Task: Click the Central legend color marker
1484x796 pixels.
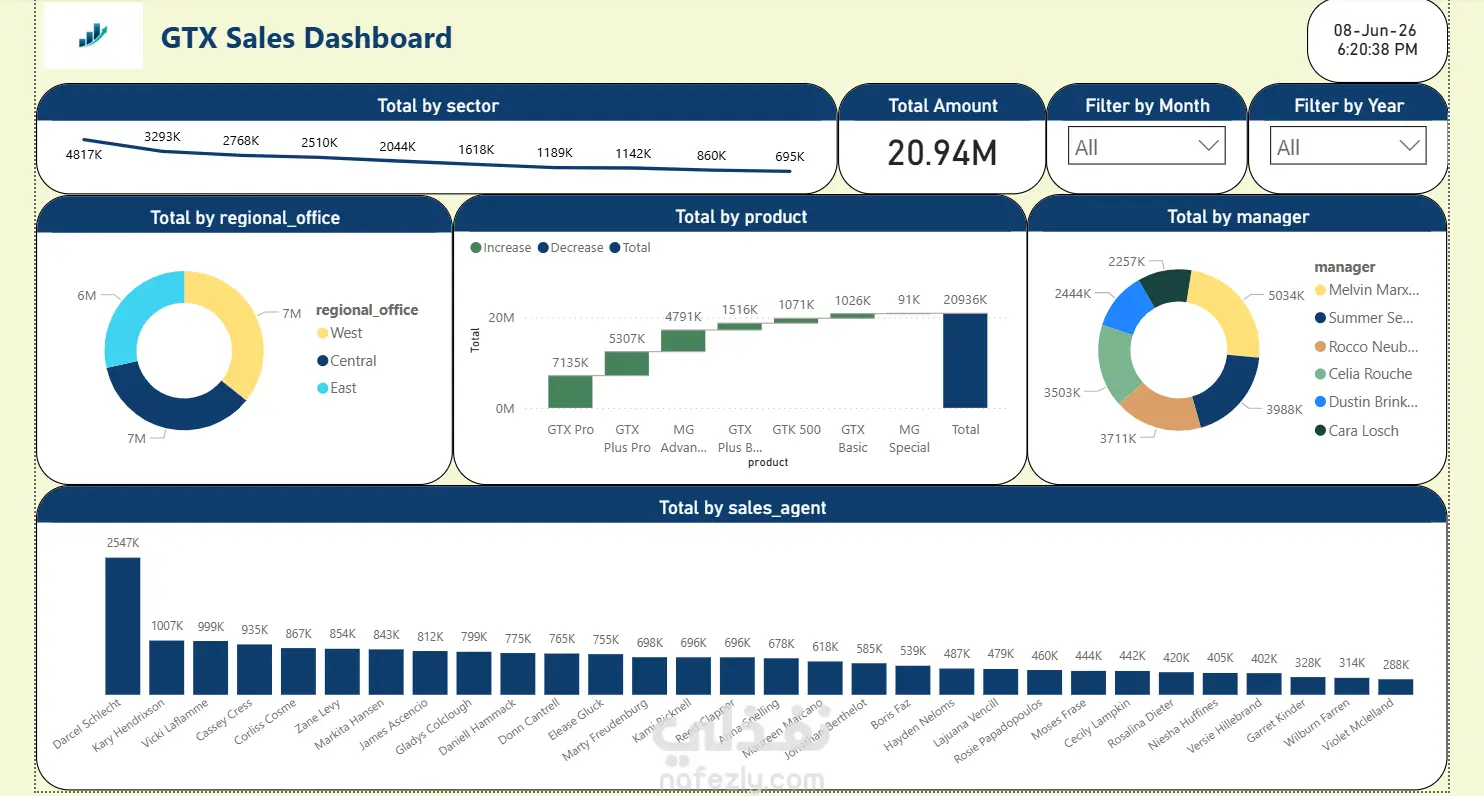Action: pos(322,361)
